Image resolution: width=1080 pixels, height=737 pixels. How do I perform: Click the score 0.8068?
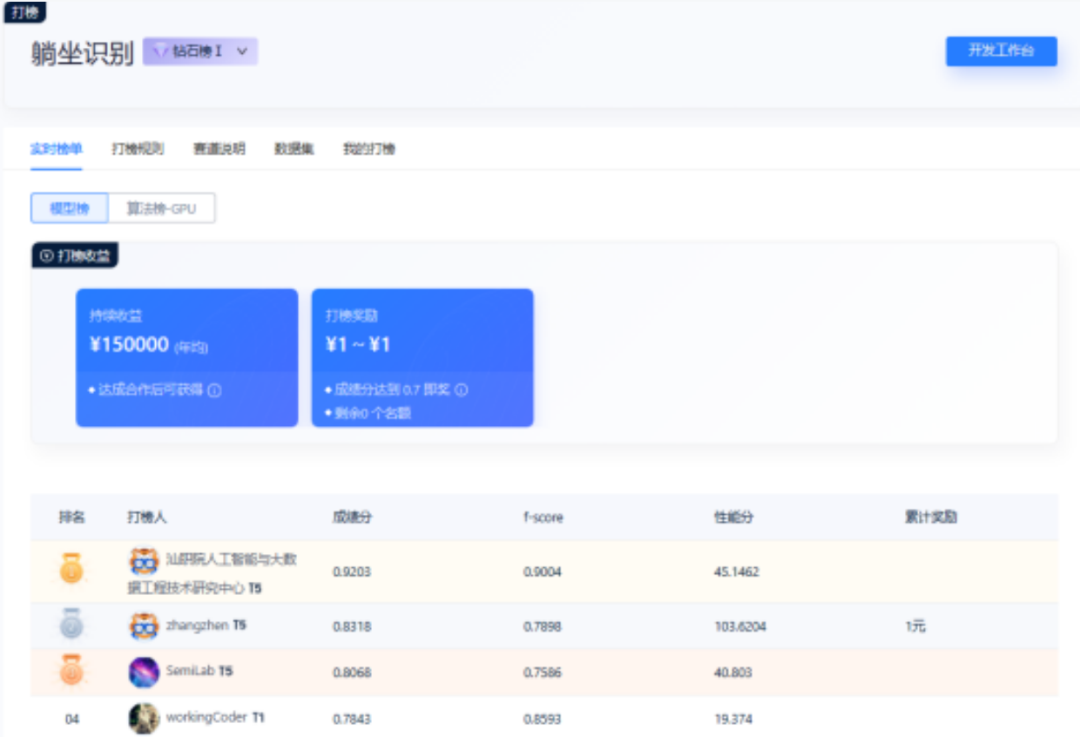coord(351,672)
